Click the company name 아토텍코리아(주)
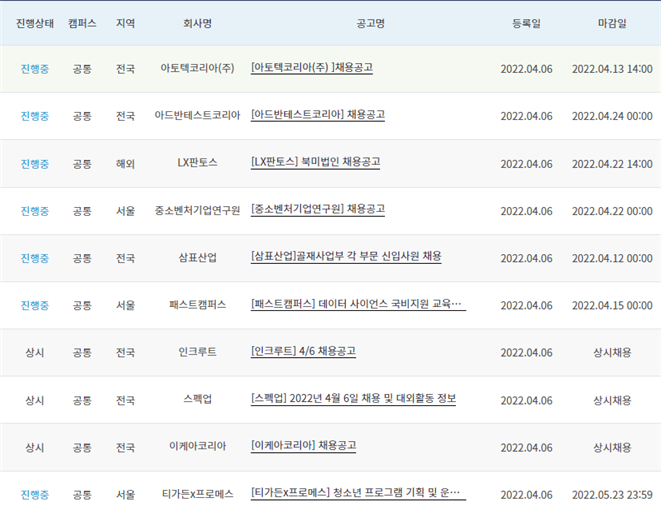Screen dimensions: 661x517 click(197, 68)
